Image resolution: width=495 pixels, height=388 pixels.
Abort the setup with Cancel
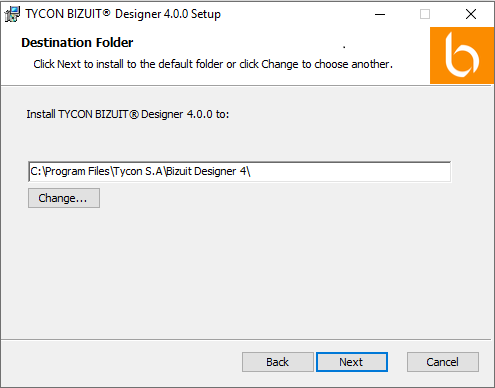click(x=443, y=362)
